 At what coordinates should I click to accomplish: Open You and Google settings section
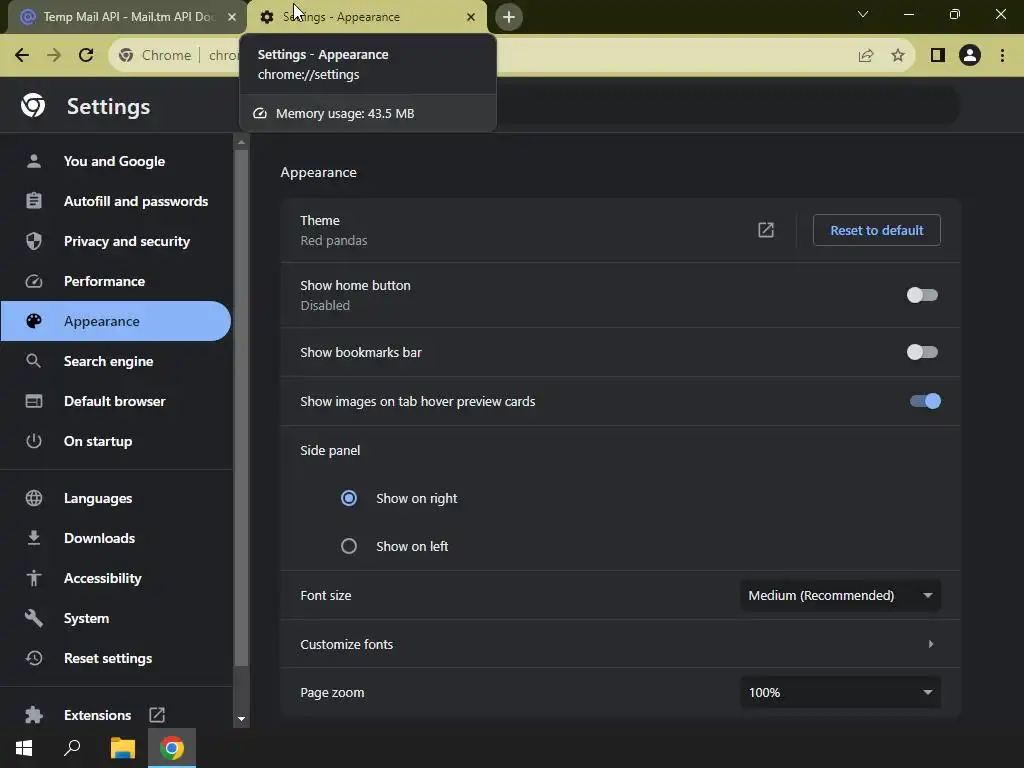click(116, 161)
